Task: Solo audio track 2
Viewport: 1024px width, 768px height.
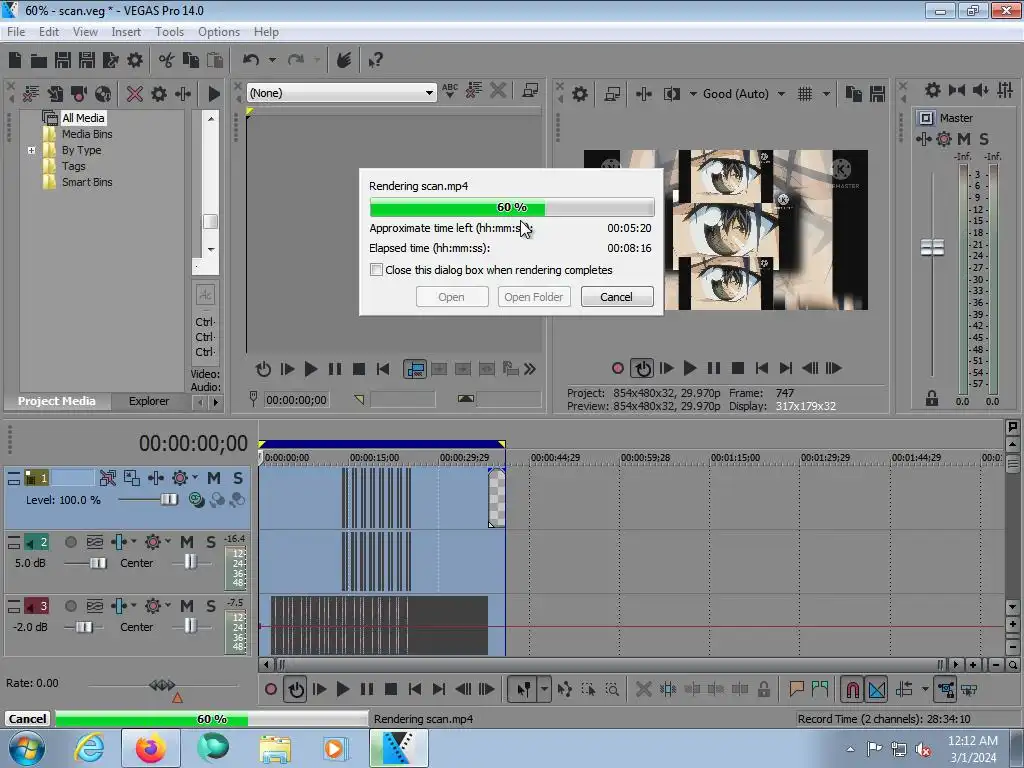Action: tap(210, 542)
